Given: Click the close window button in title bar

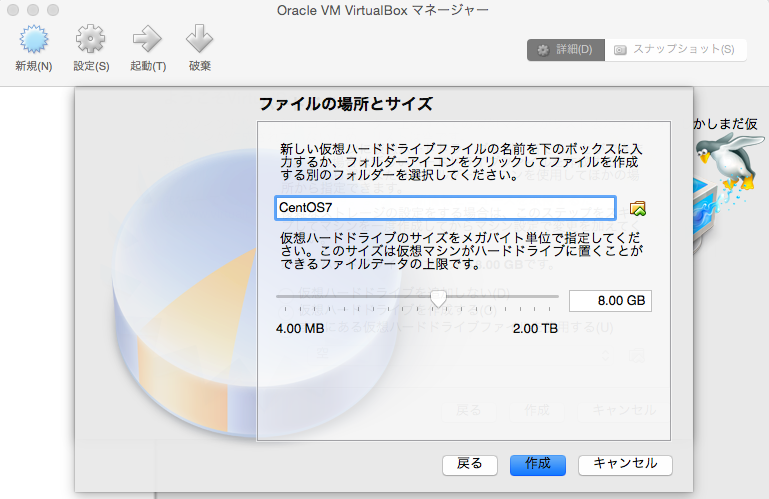Looking at the screenshot, I should tap(13, 10).
